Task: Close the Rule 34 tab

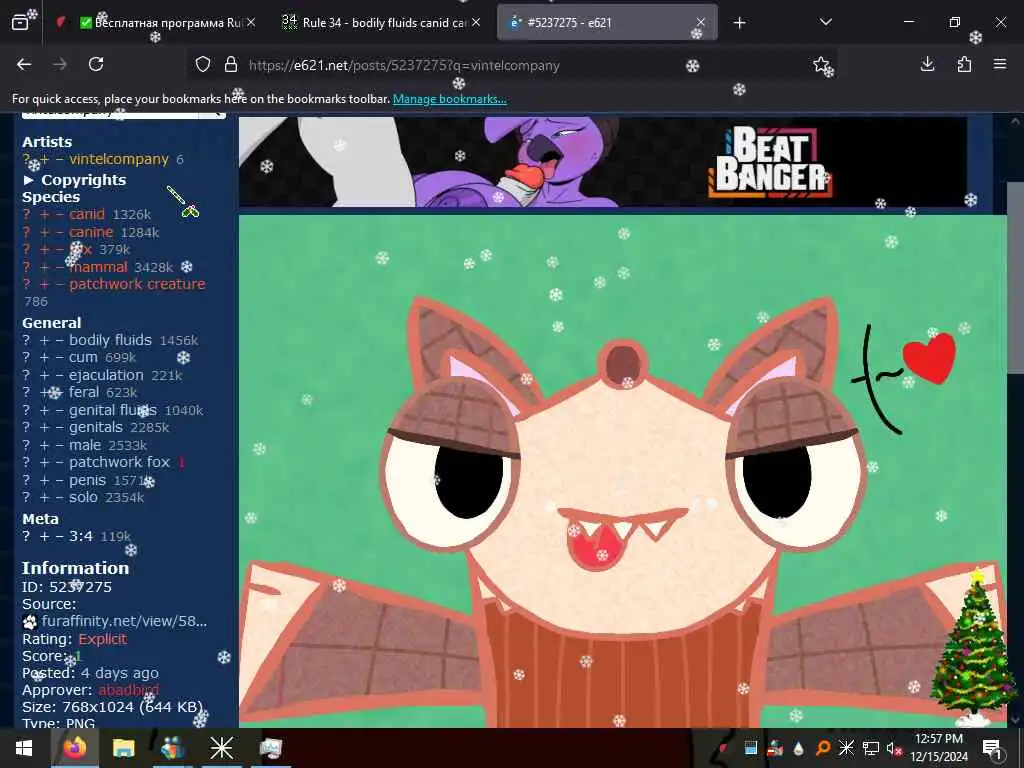Action: point(476,22)
